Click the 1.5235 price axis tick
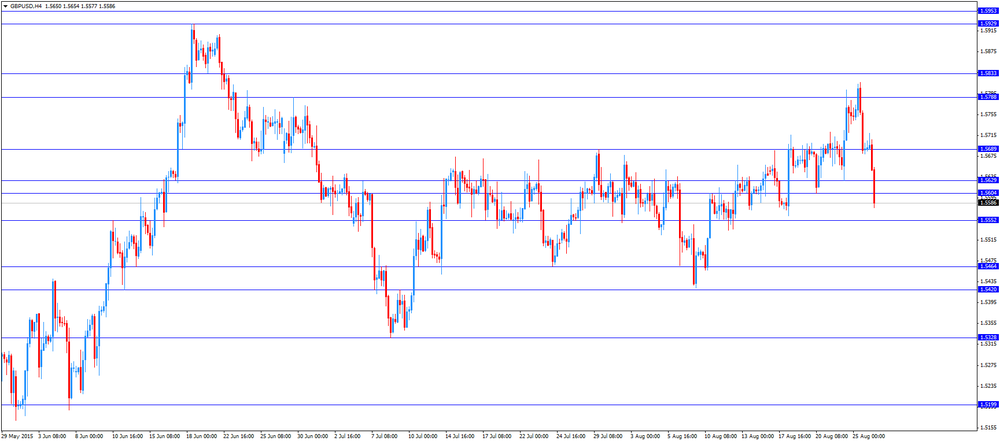 [987, 387]
